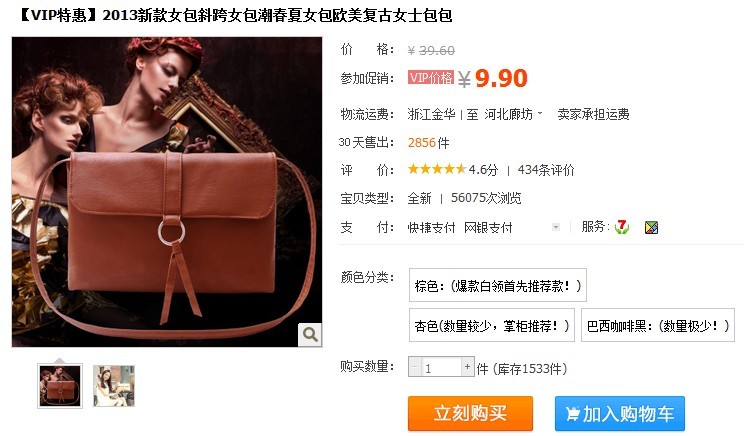Click the purchase quantity input field

441,367
